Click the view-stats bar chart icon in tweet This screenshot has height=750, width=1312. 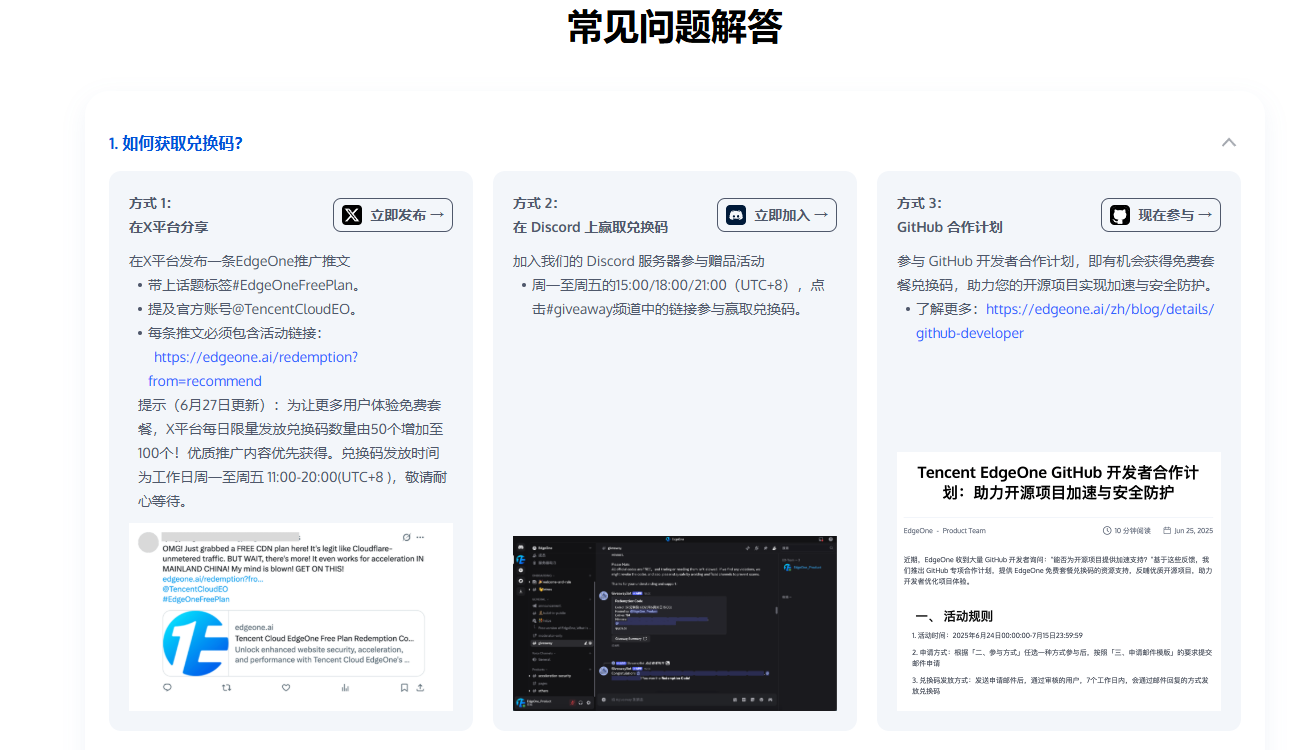click(x=345, y=687)
